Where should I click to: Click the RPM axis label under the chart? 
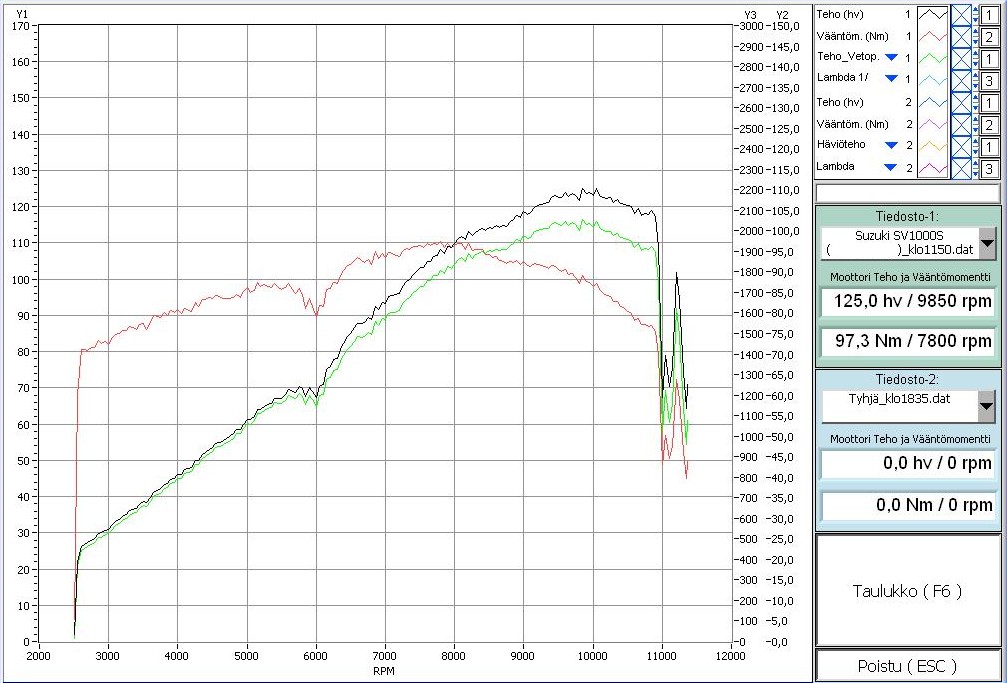coord(384,671)
